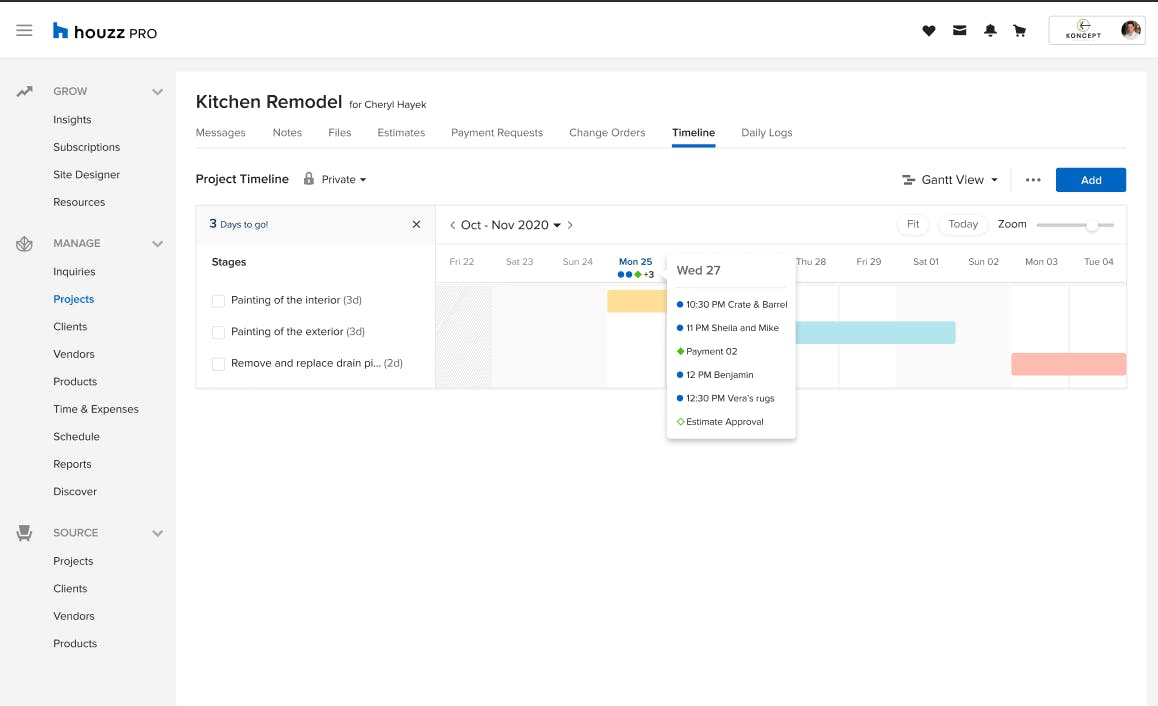Go to previous month with left arrow
Image resolution: width=1158 pixels, height=706 pixels.
[452, 225]
